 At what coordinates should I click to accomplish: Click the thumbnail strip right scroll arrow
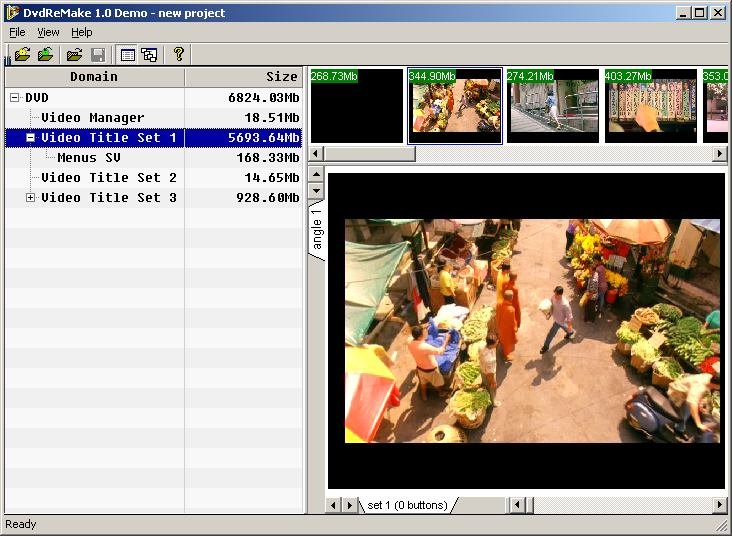(719, 154)
